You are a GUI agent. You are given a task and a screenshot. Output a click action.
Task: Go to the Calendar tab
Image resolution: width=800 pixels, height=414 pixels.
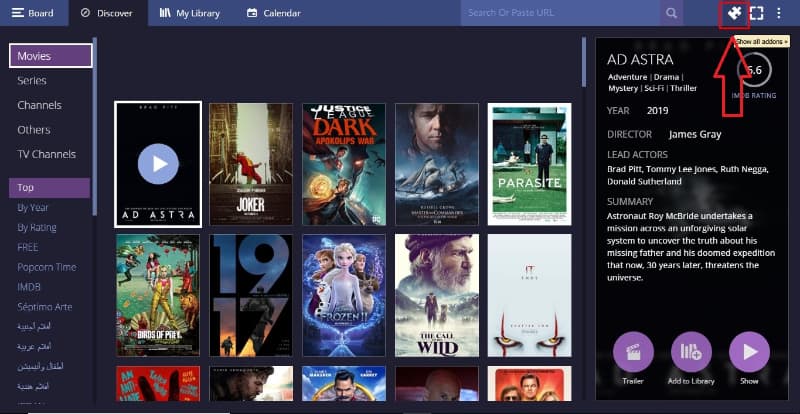click(x=273, y=13)
